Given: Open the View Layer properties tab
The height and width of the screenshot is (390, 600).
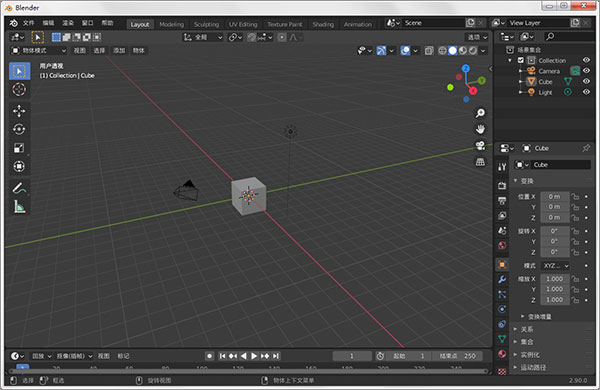Looking at the screenshot, I should tap(502, 215).
